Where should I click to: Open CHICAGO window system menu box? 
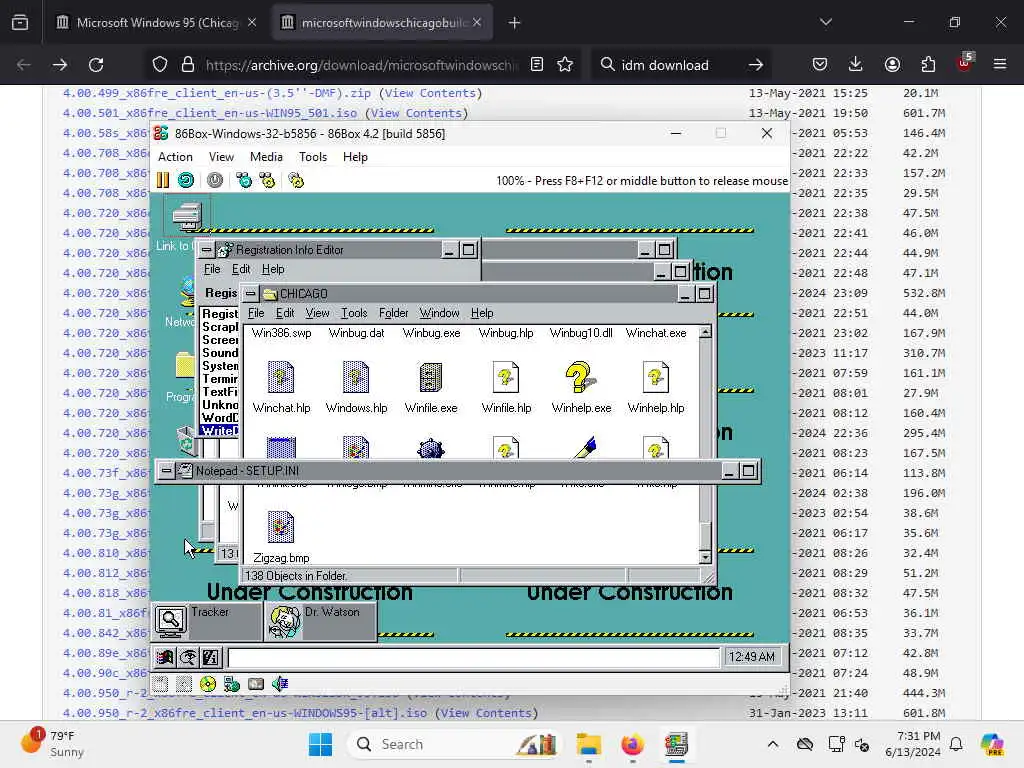(x=251, y=294)
